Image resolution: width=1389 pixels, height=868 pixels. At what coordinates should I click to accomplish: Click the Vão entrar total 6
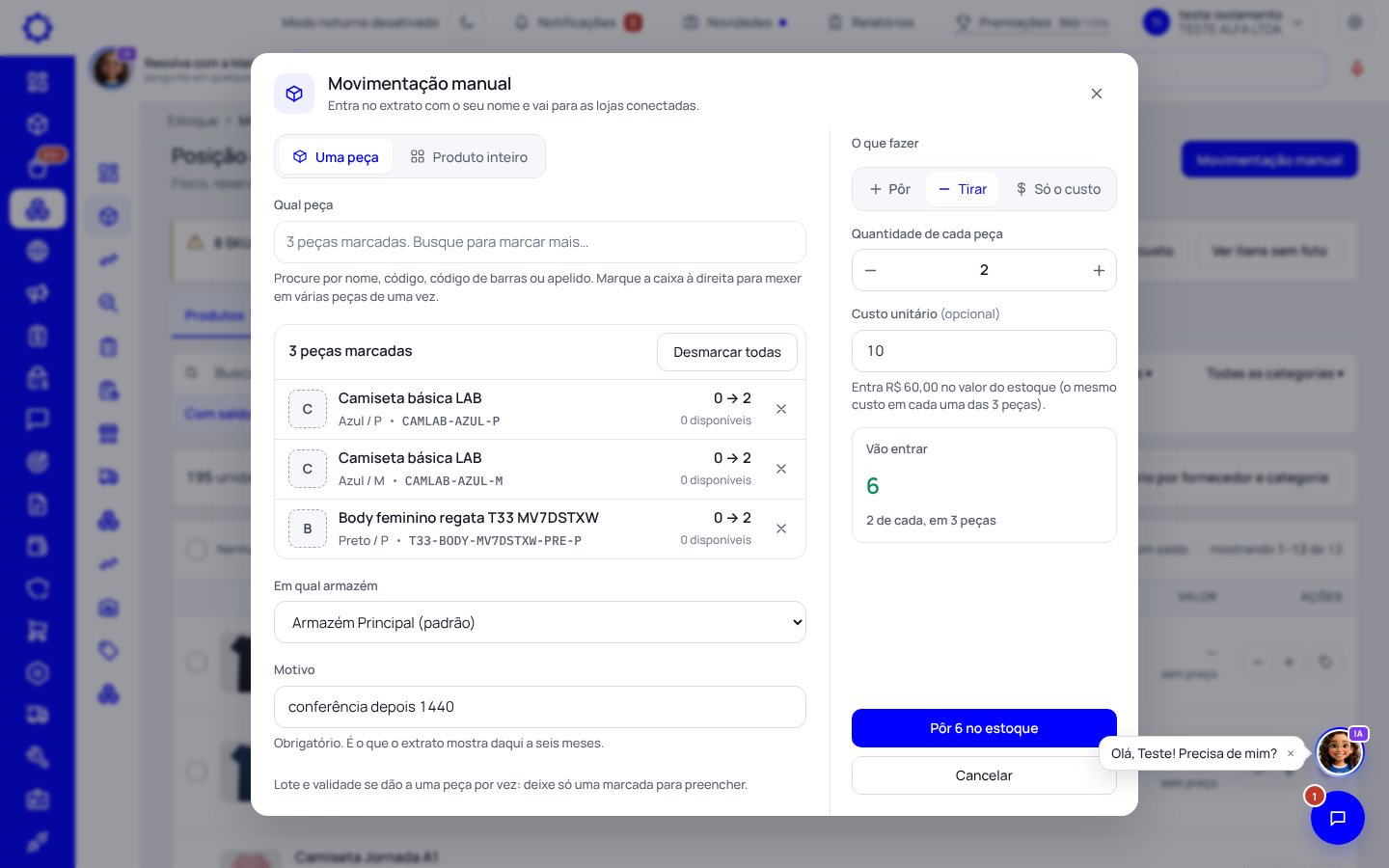tap(873, 486)
